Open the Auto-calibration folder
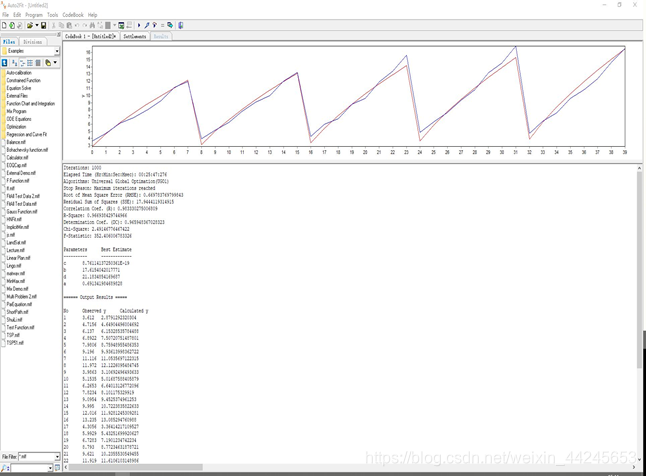This screenshot has width=646, height=476. coord(19,73)
